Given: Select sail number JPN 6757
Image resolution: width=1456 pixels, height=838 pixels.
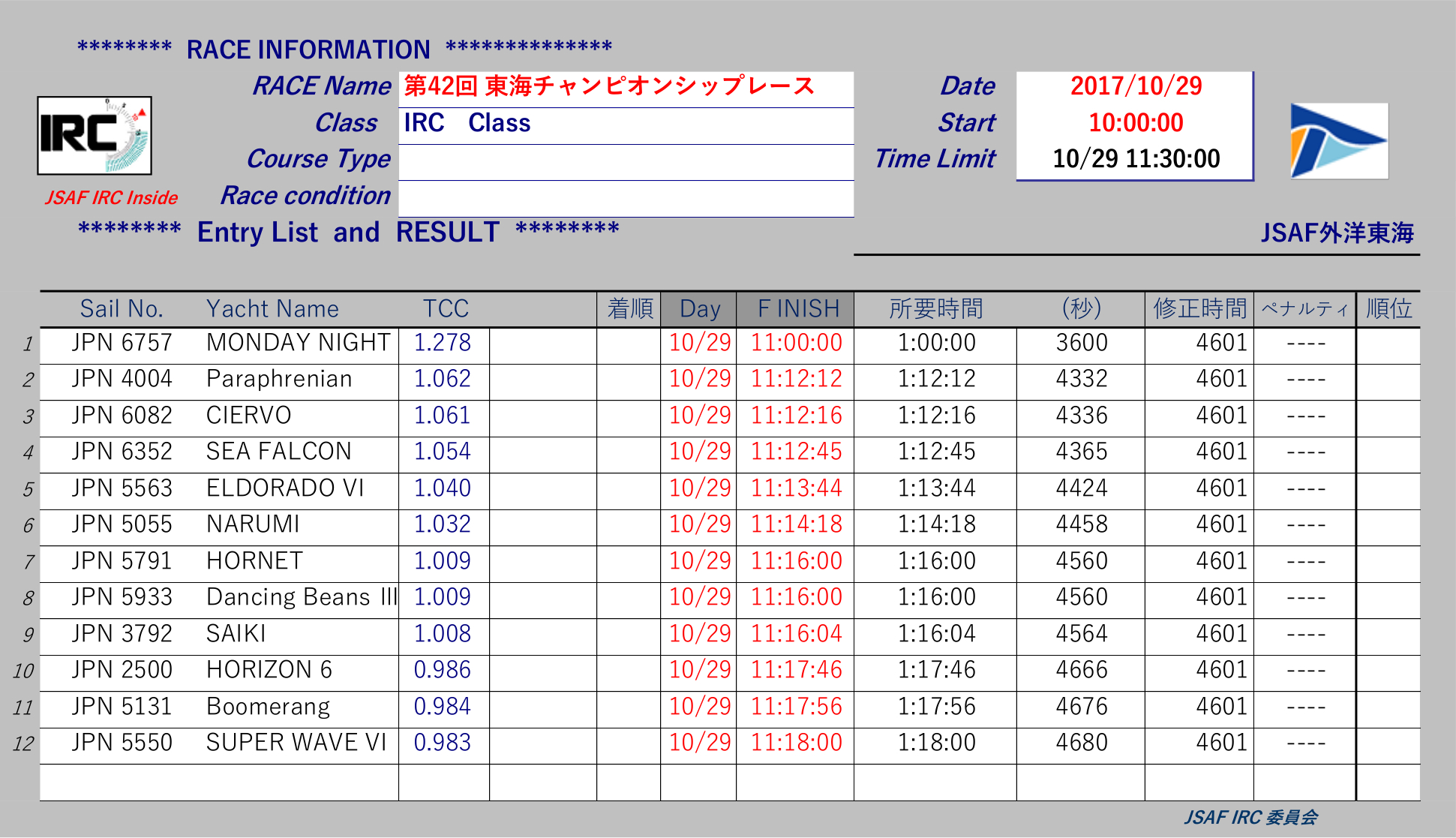Looking at the screenshot, I should 122,343.
